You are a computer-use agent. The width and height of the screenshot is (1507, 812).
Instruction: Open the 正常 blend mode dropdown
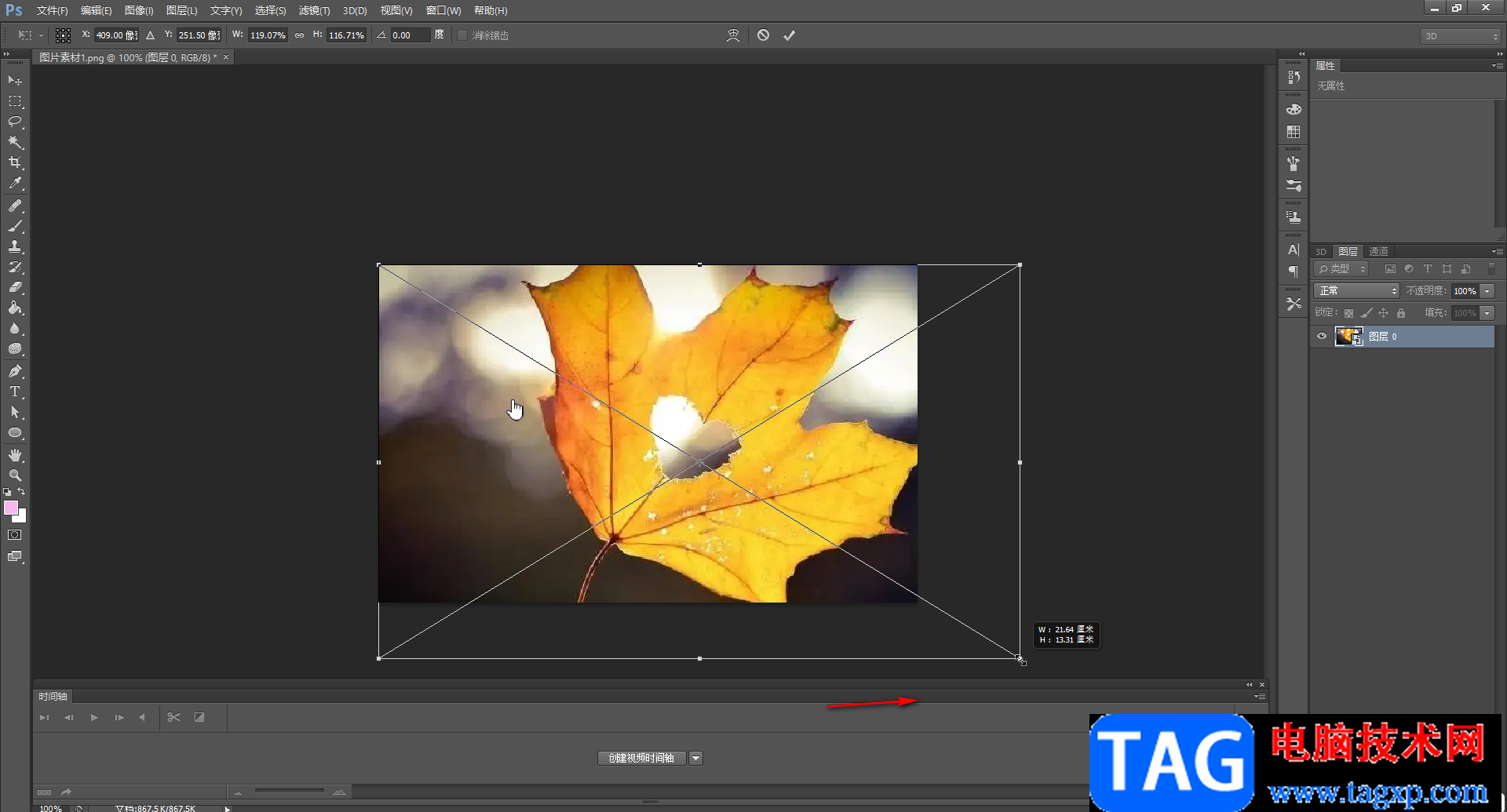pos(1357,291)
